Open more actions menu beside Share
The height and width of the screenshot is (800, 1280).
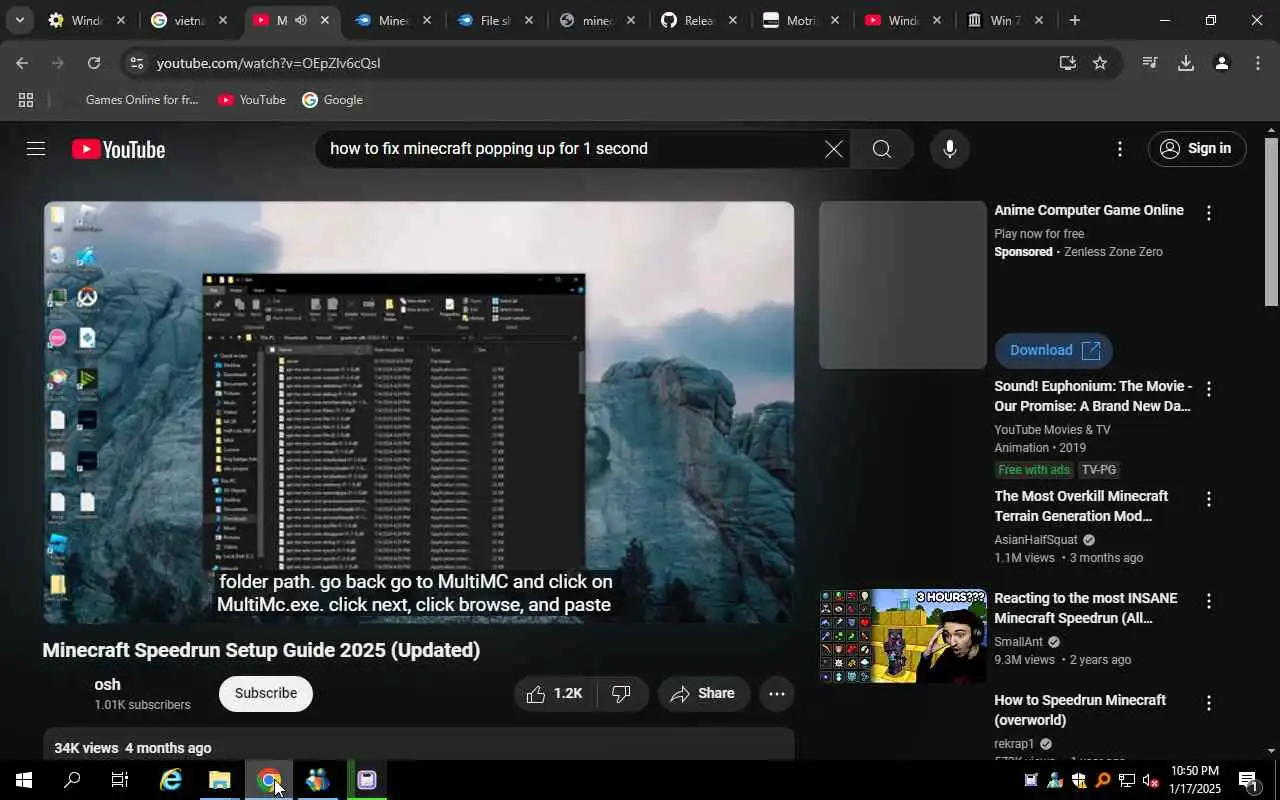[776, 693]
